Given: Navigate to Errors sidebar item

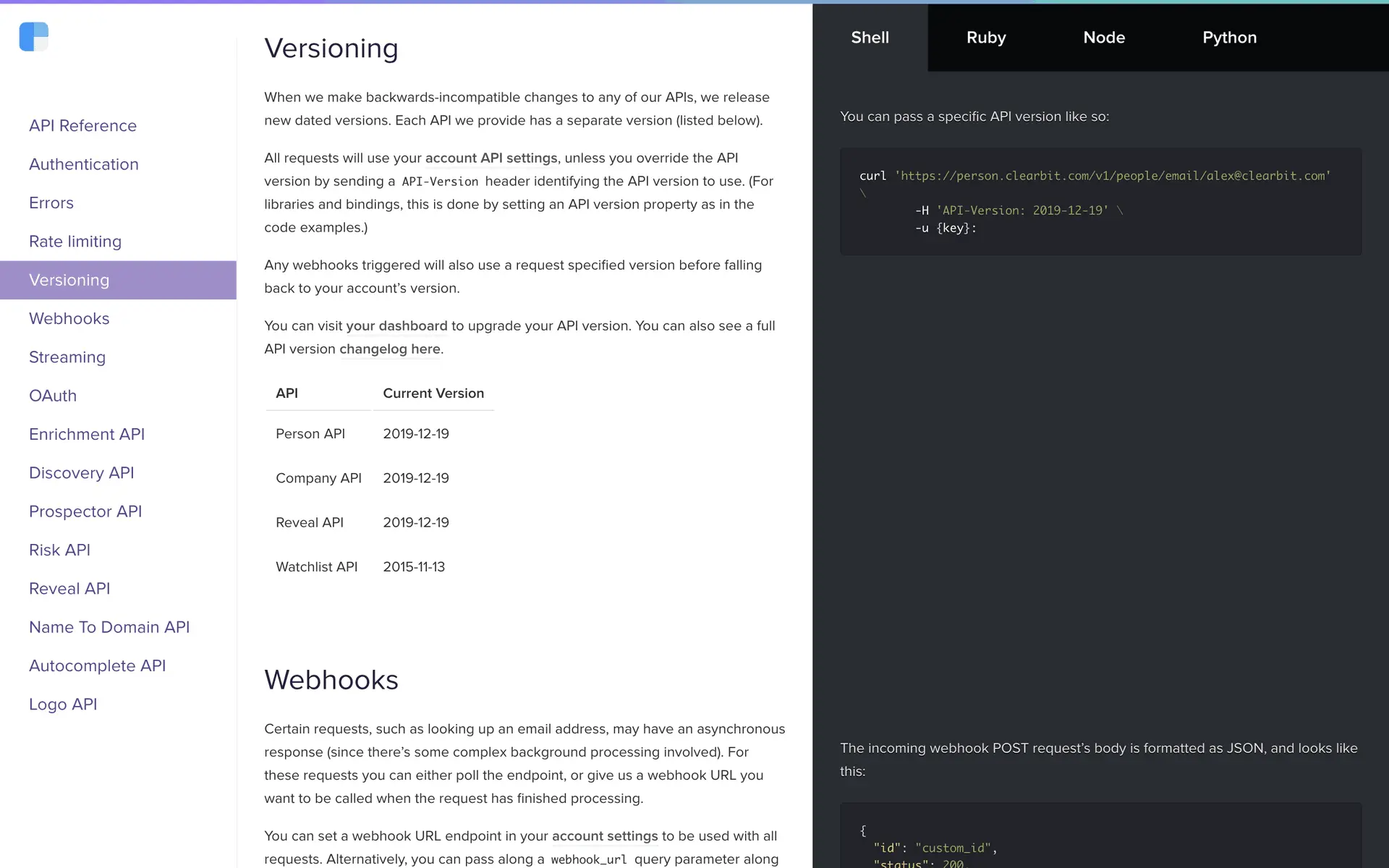Looking at the screenshot, I should (x=51, y=203).
